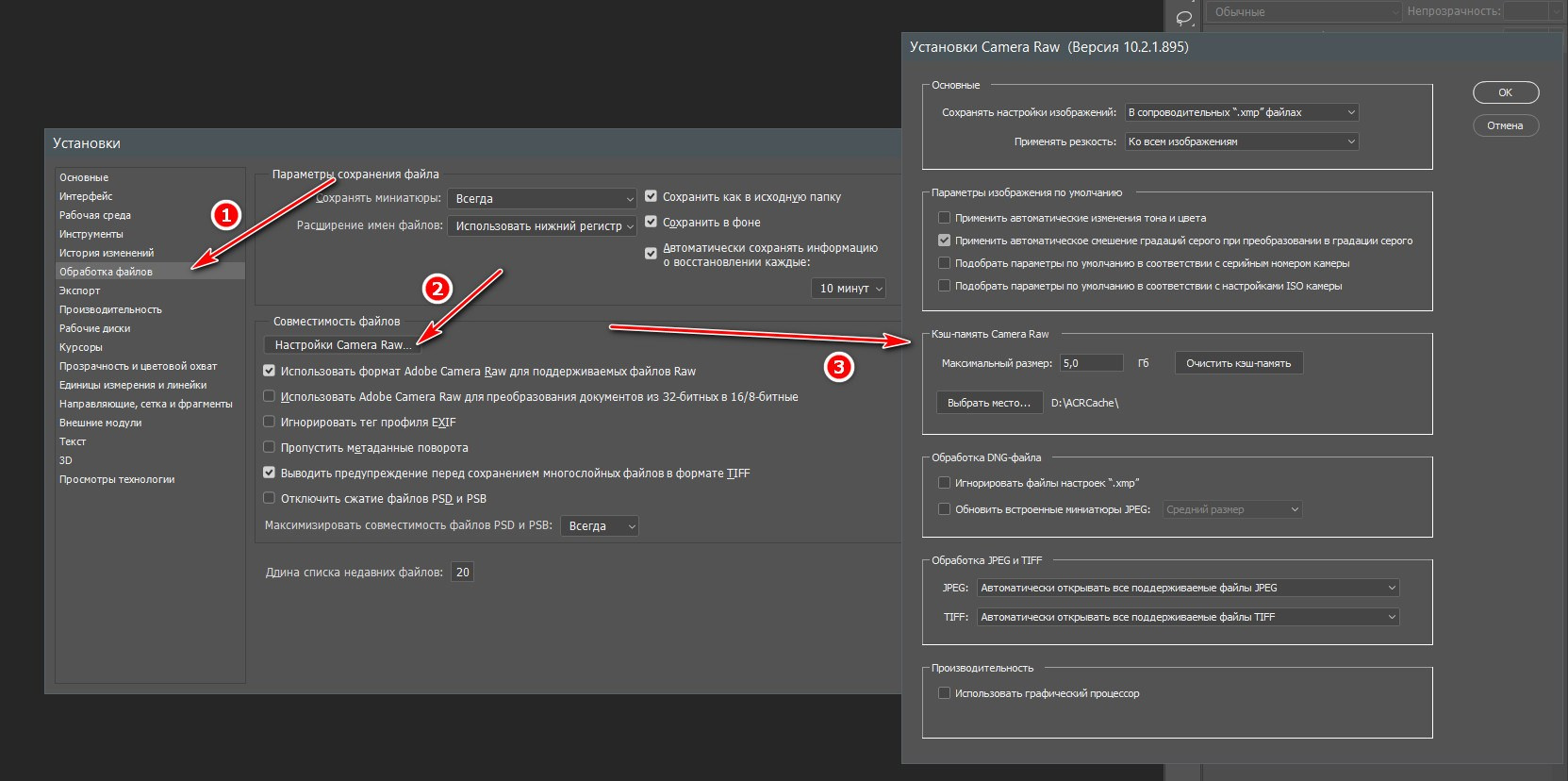Open the "Обычные" blend mode dropdown in Photoshop
Image resolution: width=1568 pixels, height=781 pixels.
point(1306,12)
